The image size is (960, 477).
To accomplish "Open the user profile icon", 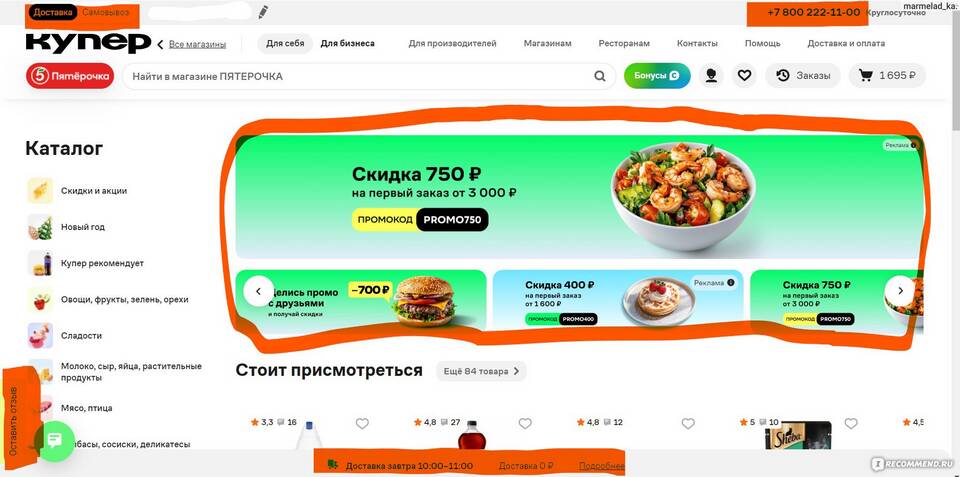I will [x=711, y=75].
